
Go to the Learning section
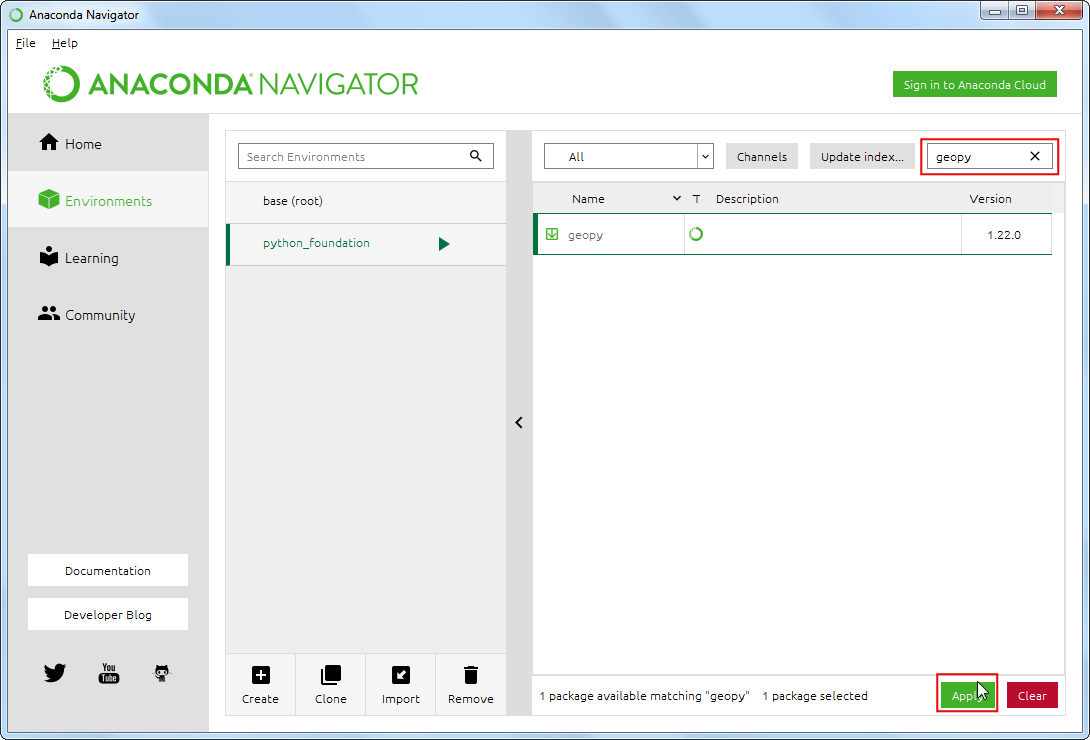tap(108, 257)
